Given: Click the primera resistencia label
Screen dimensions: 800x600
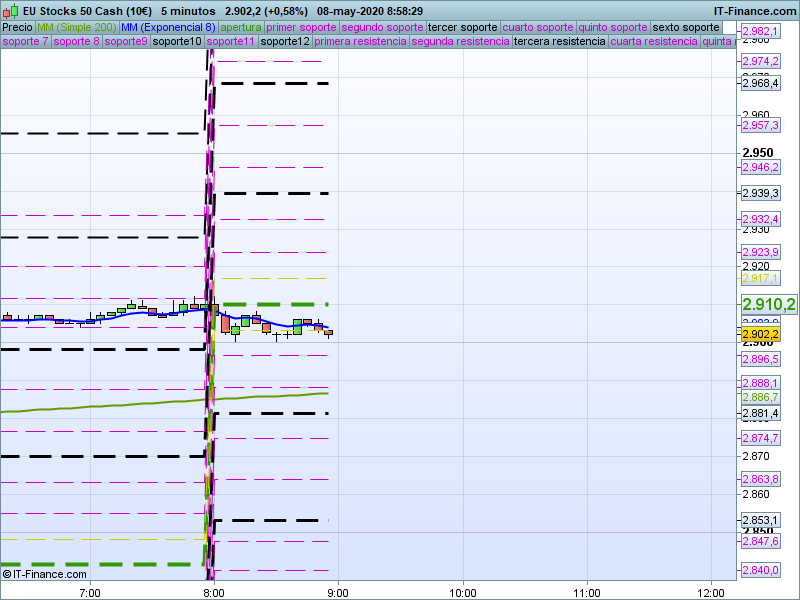Looking at the screenshot, I should pos(360,42).
